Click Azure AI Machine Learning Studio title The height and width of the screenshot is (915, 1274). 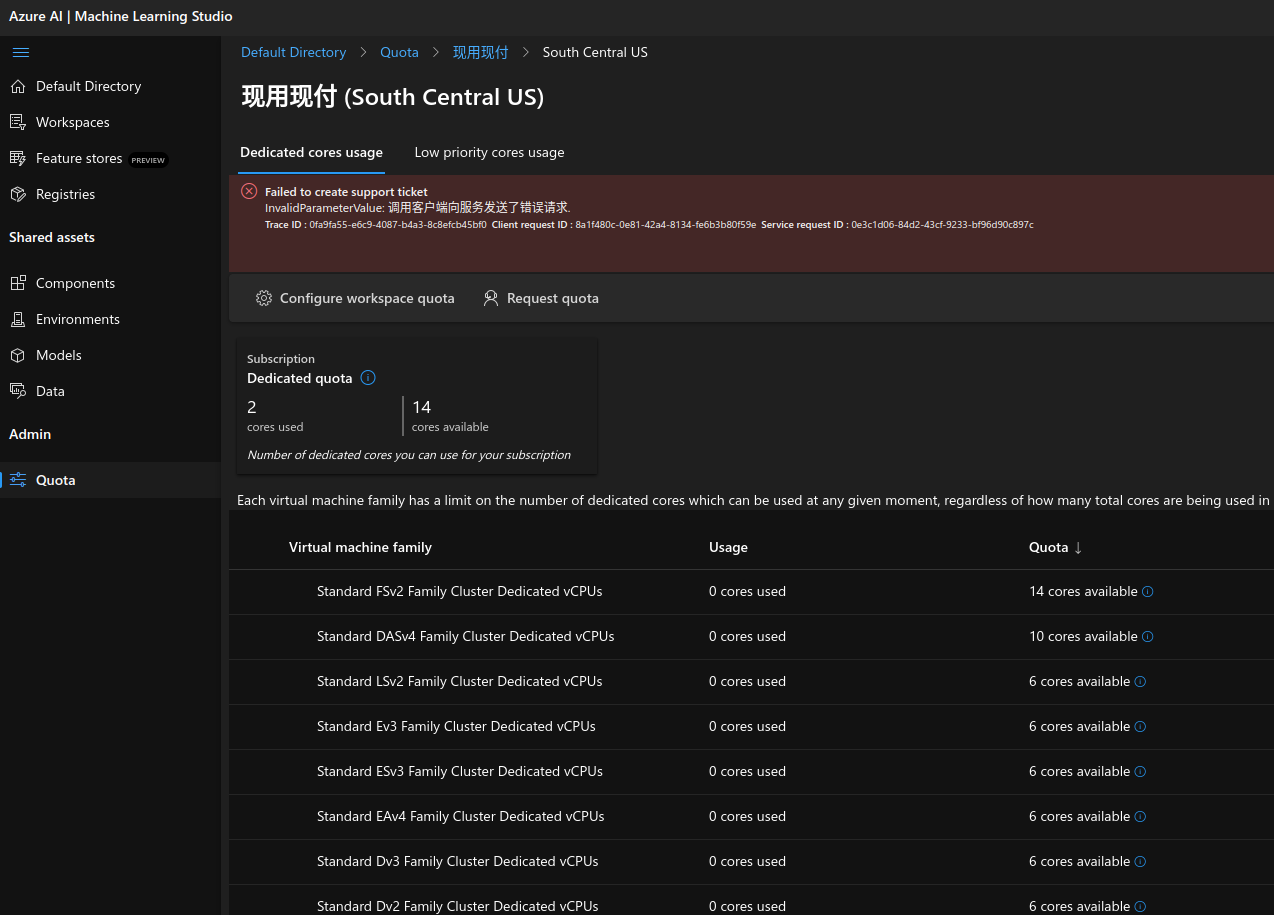121,16
